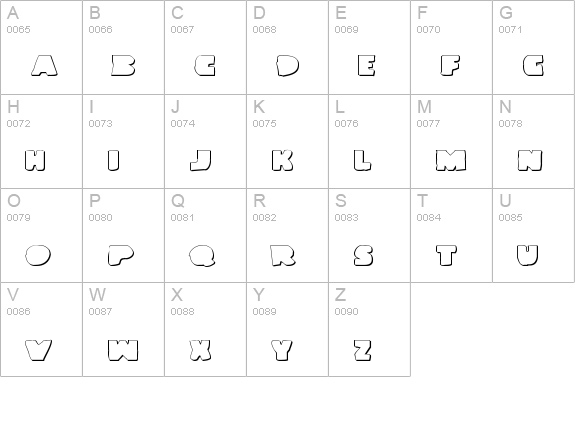Click the Z character glyph 0090

pyautogui.click(x=363, y=350)
